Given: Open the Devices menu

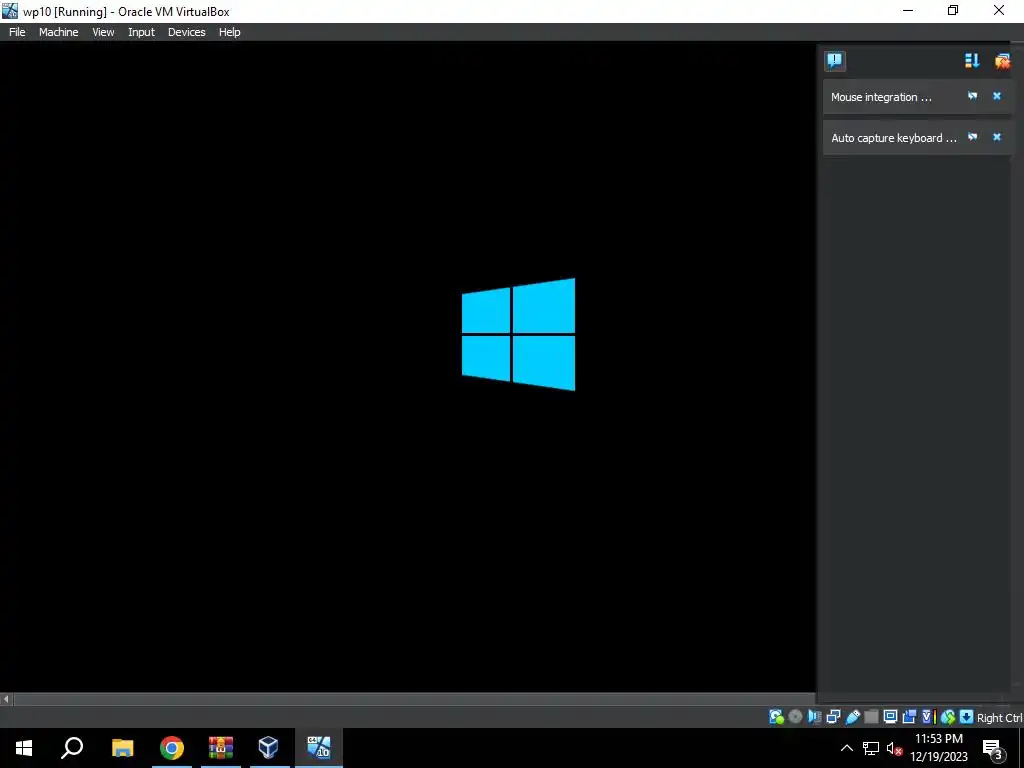Looking at the screenshot, I should click(186, 32).
